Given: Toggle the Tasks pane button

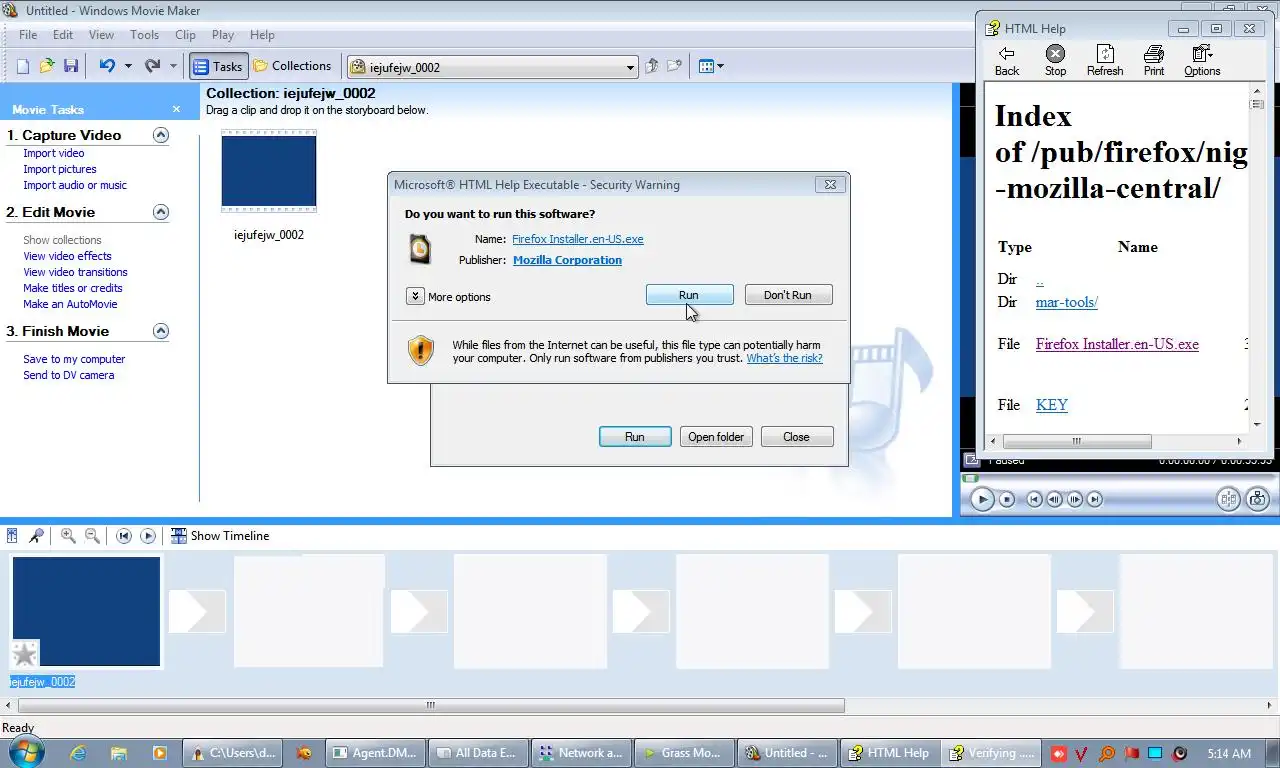Looking at the screenshot, I should coord(218,66).
